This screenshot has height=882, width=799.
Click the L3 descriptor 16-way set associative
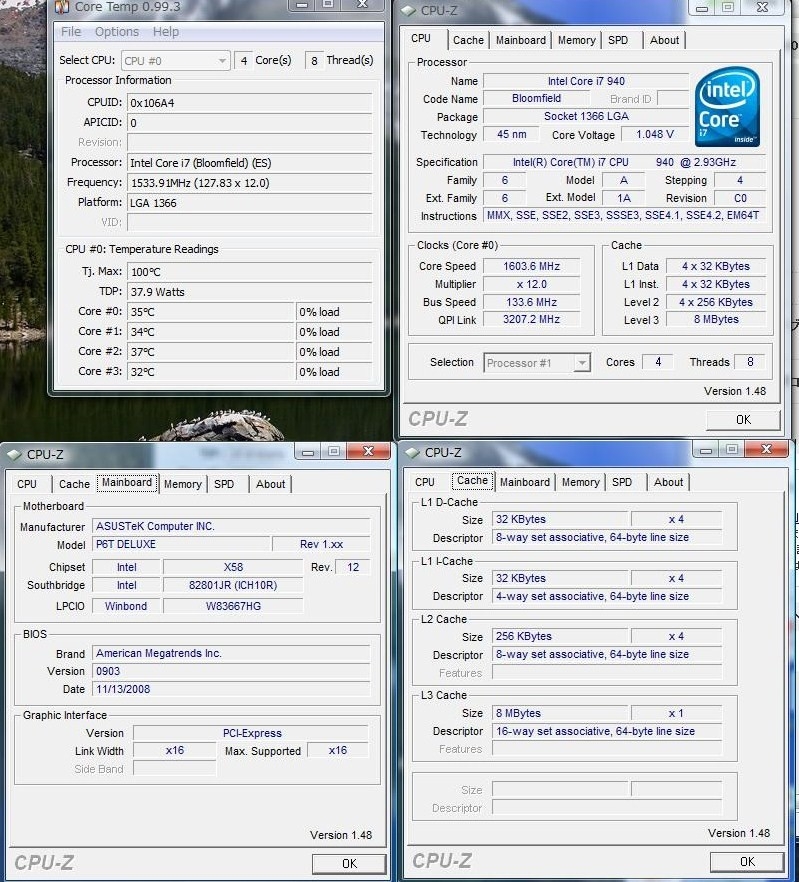click(x=607, y=731)
